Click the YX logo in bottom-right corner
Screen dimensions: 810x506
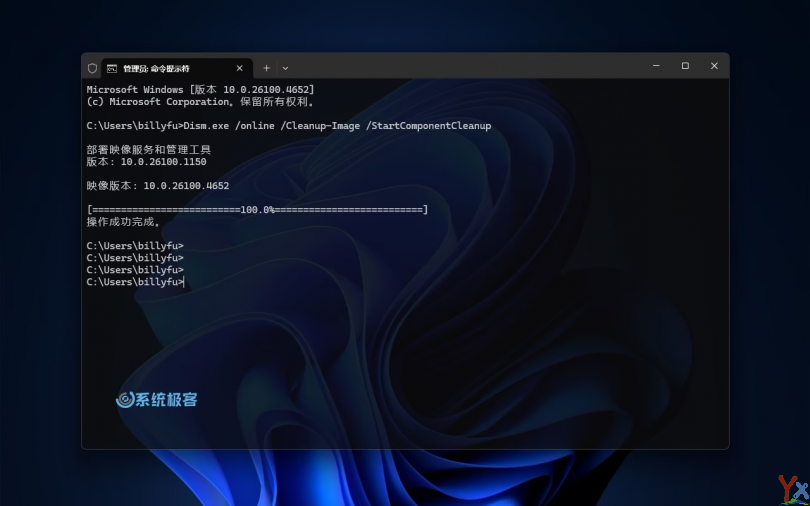791,488
